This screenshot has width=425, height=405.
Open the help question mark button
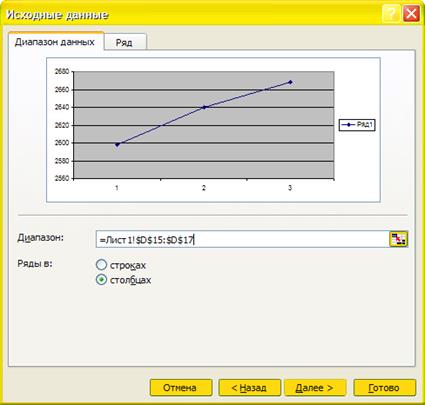click(391, 14)
